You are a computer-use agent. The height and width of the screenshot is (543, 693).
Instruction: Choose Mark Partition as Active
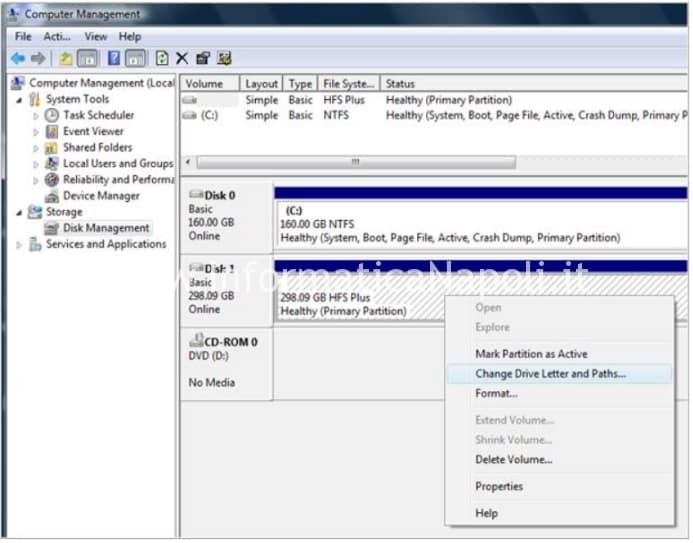(560, 354)
